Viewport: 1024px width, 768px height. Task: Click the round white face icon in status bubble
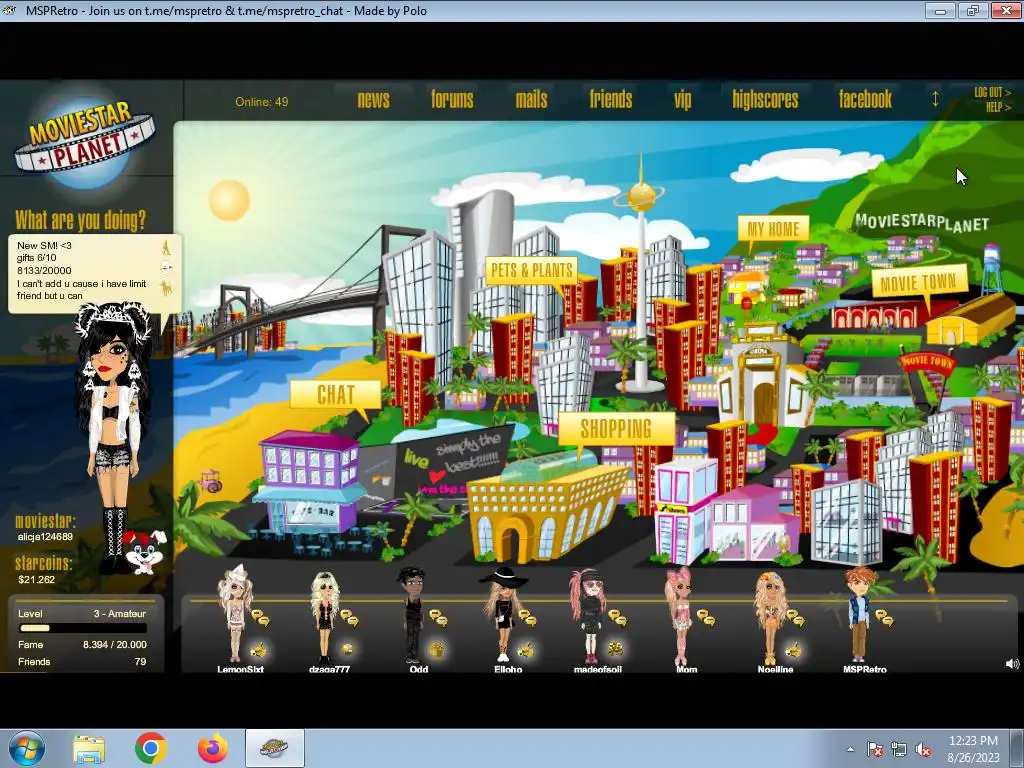pos(167,267)
